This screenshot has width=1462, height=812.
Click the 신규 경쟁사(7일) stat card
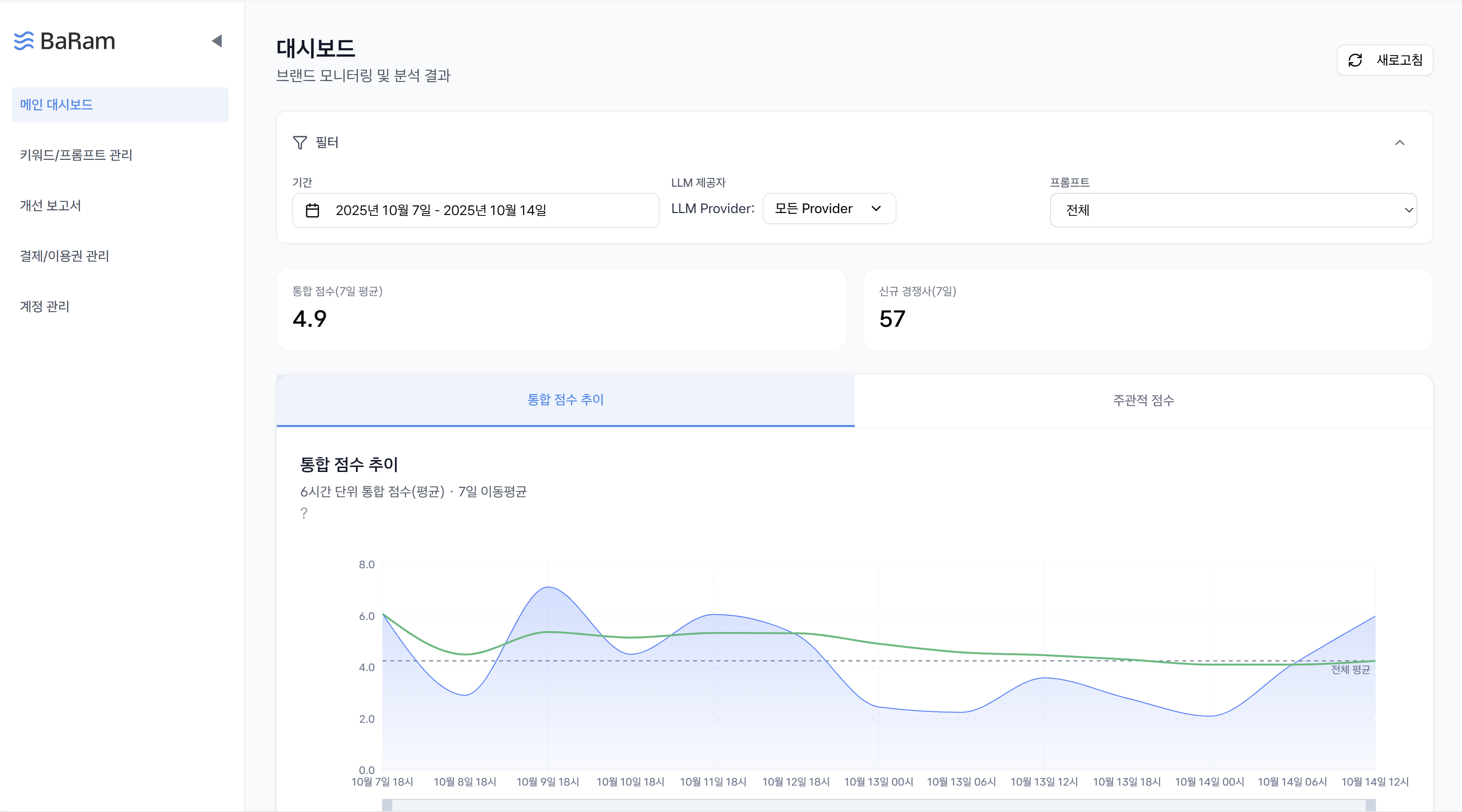click(1148, 309)
